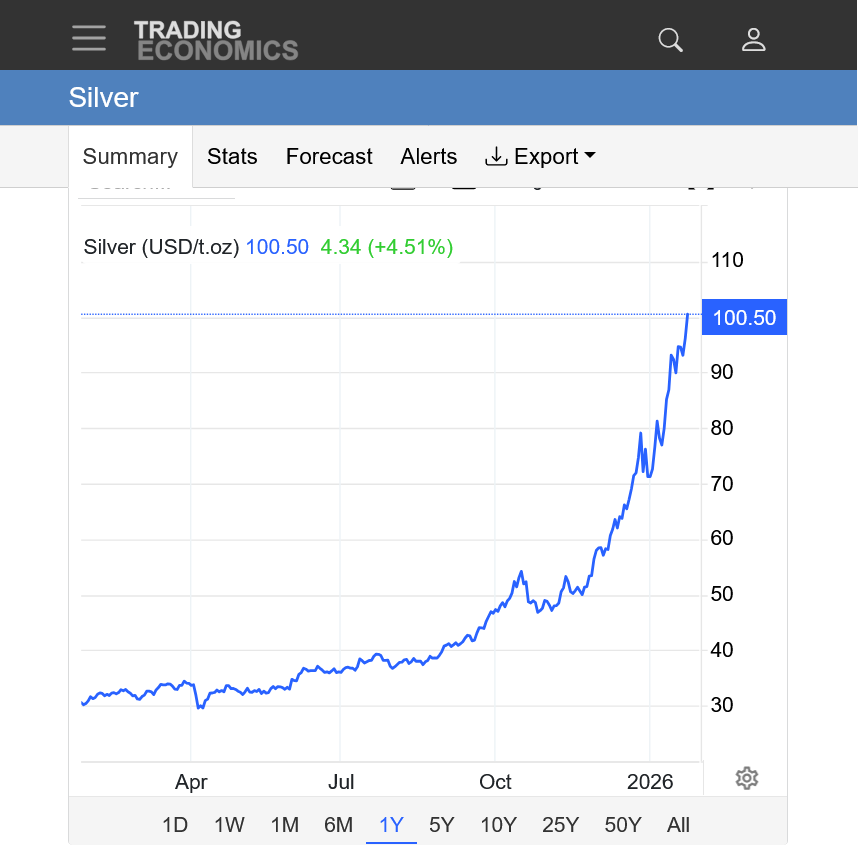Viewport: 858px width, 863px height.
Task: Click the Trading Economics logo
Action: coord(216,40)
